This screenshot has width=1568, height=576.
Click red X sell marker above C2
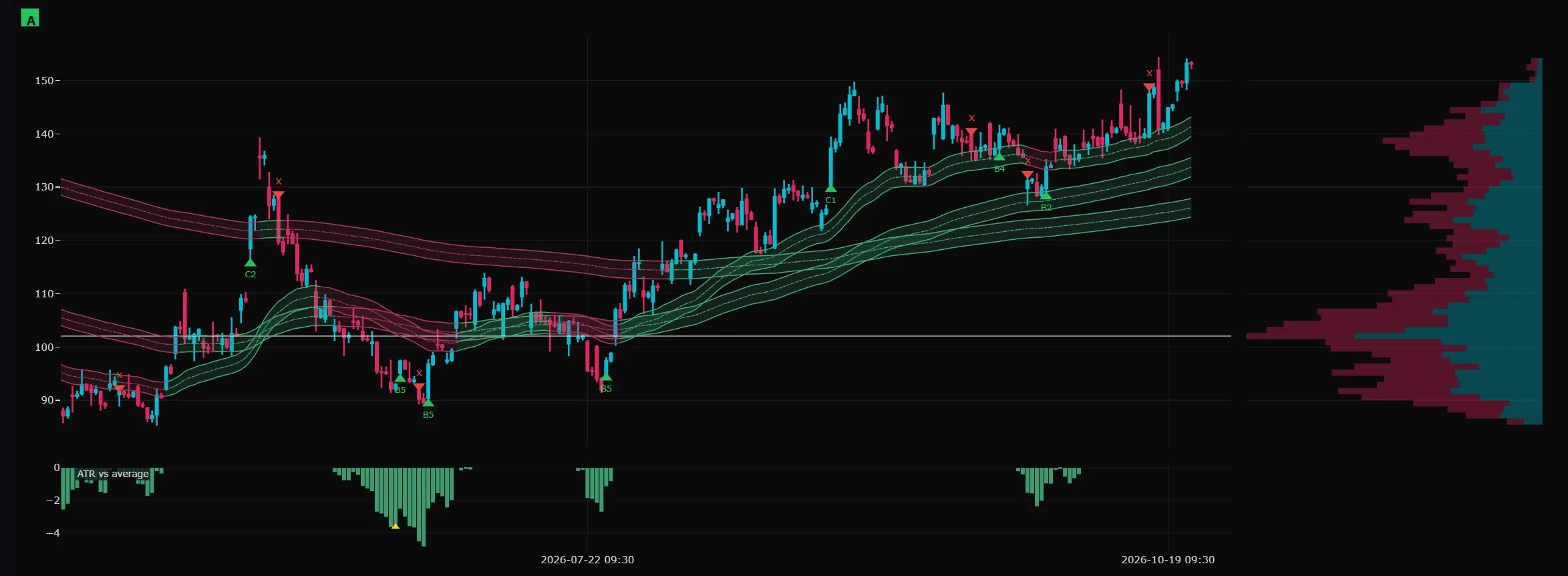click(x=279, y=195)
